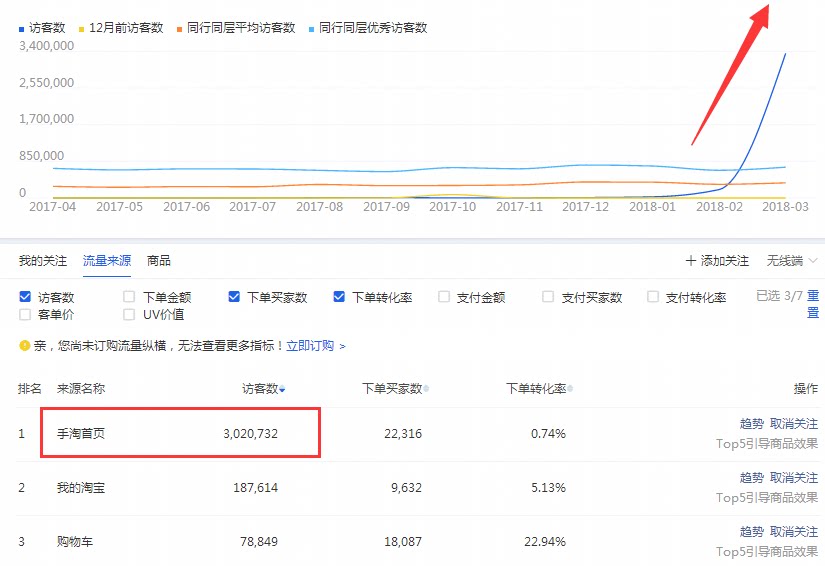Image resolution: width=825 pixels, height=566 pixels.
Task: Open the 无线端 dropdown
Action: (x=791, y=260)
